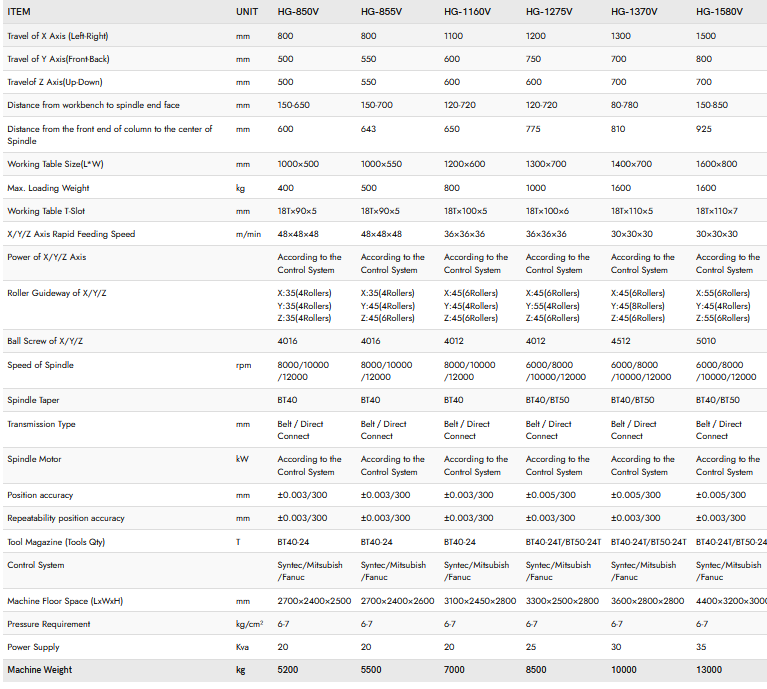Select the HG-1160V column header
Screen dimensions: 767x689
click(467, 12)
